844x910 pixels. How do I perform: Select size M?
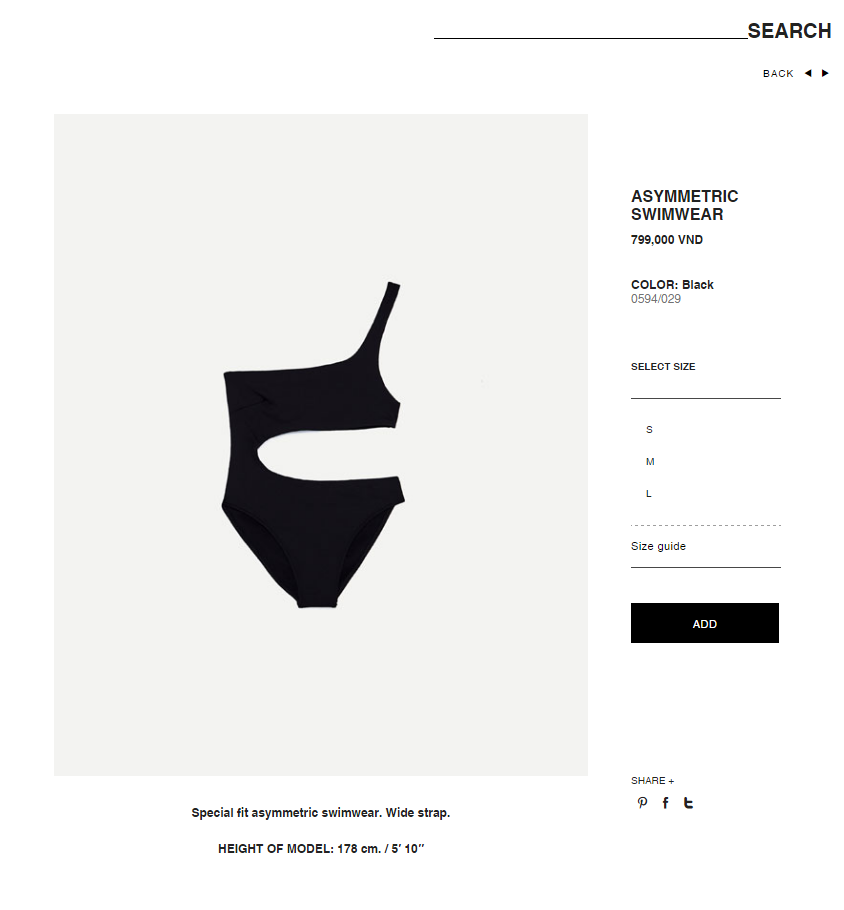pyautogui.click(x=650, y=461)
